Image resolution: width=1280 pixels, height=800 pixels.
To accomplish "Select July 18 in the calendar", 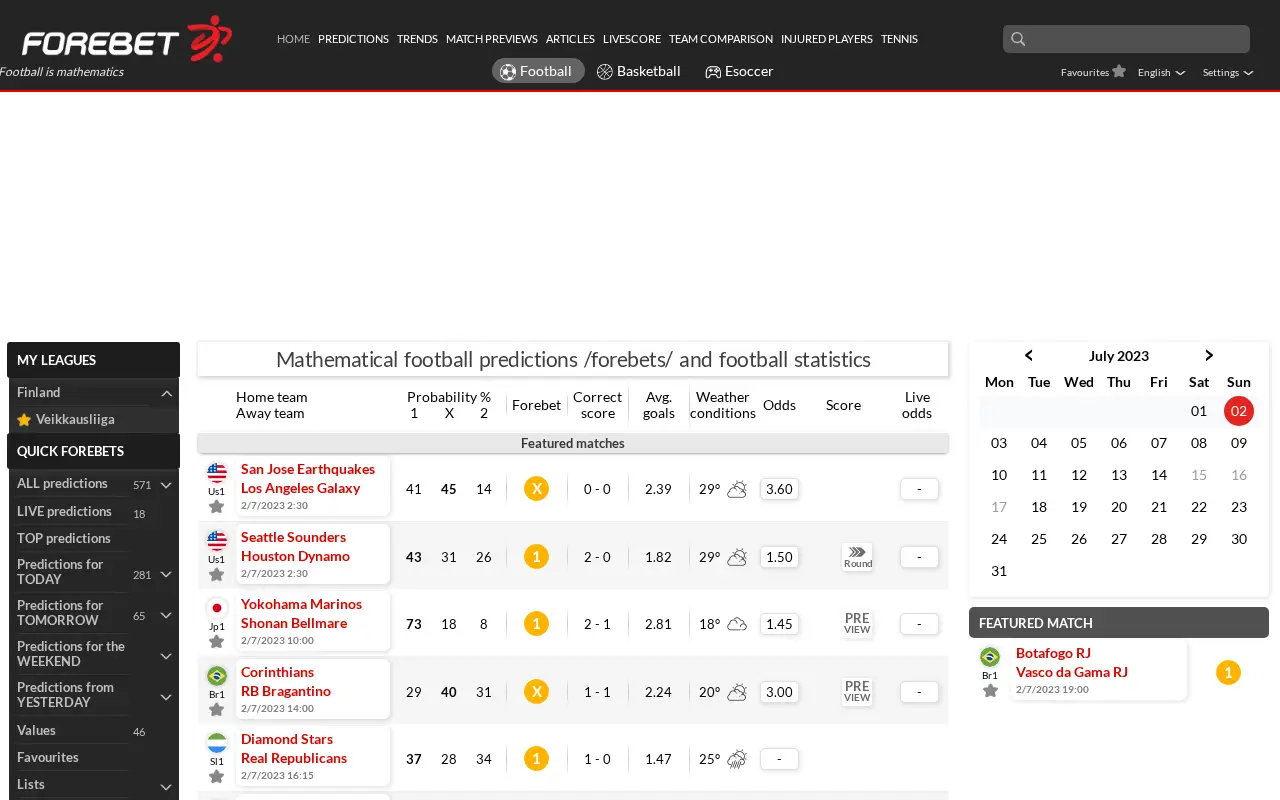I will point(1039,507).
